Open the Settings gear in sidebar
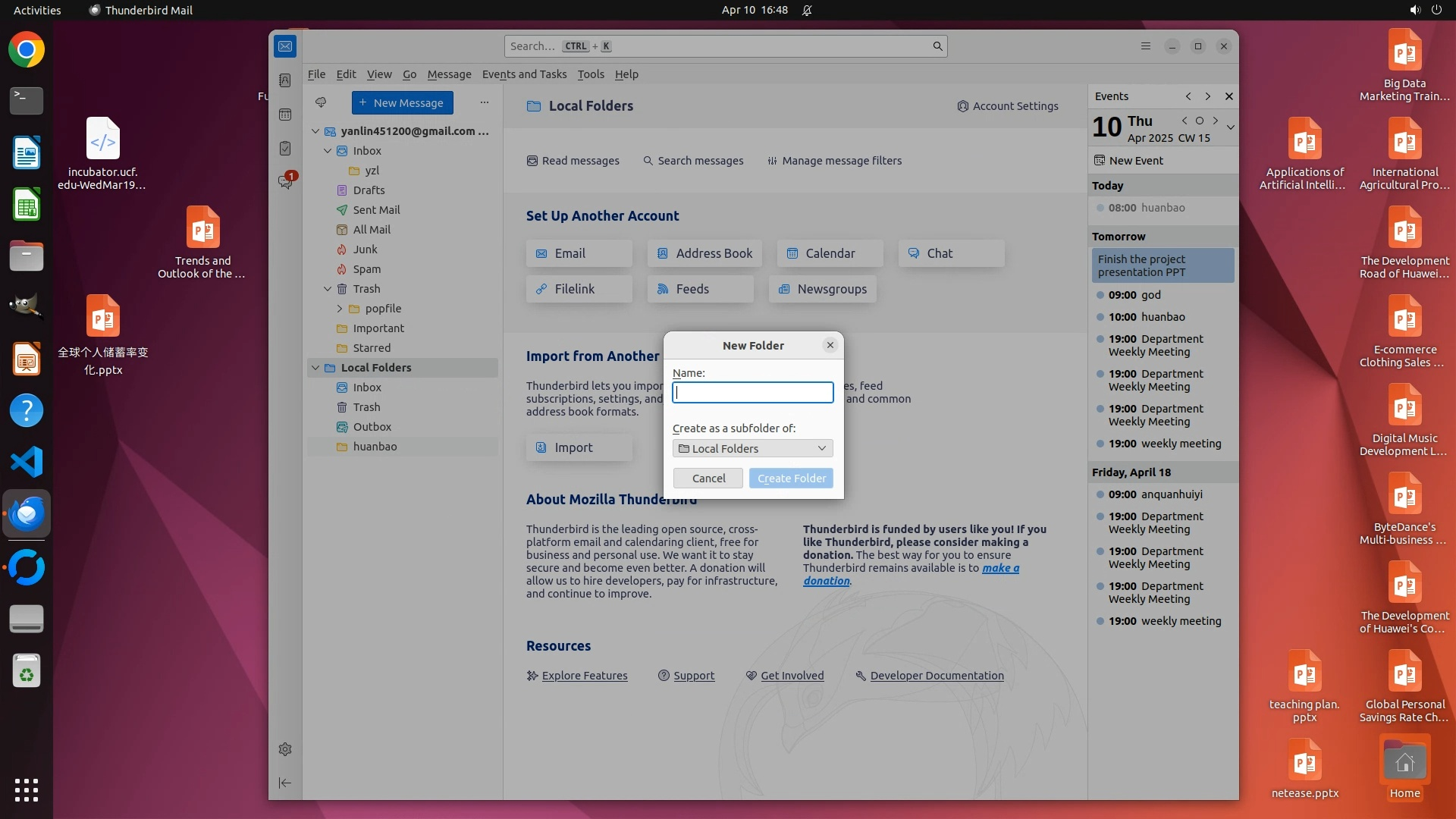 point(285,749)
